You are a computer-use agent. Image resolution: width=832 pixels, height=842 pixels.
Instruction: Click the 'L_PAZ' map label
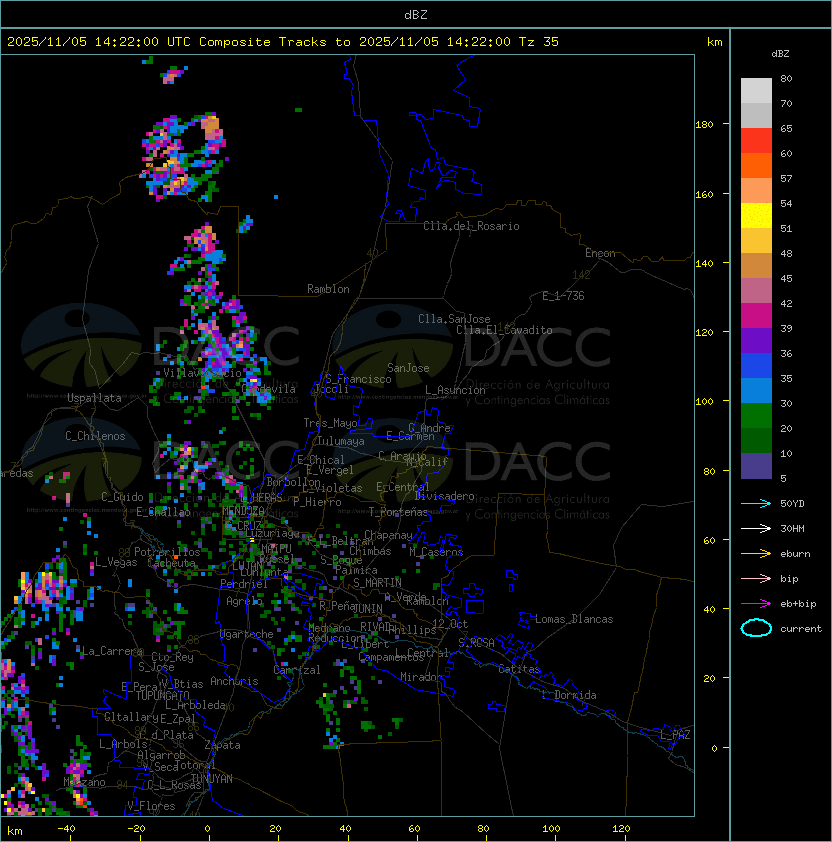[675, 734]
